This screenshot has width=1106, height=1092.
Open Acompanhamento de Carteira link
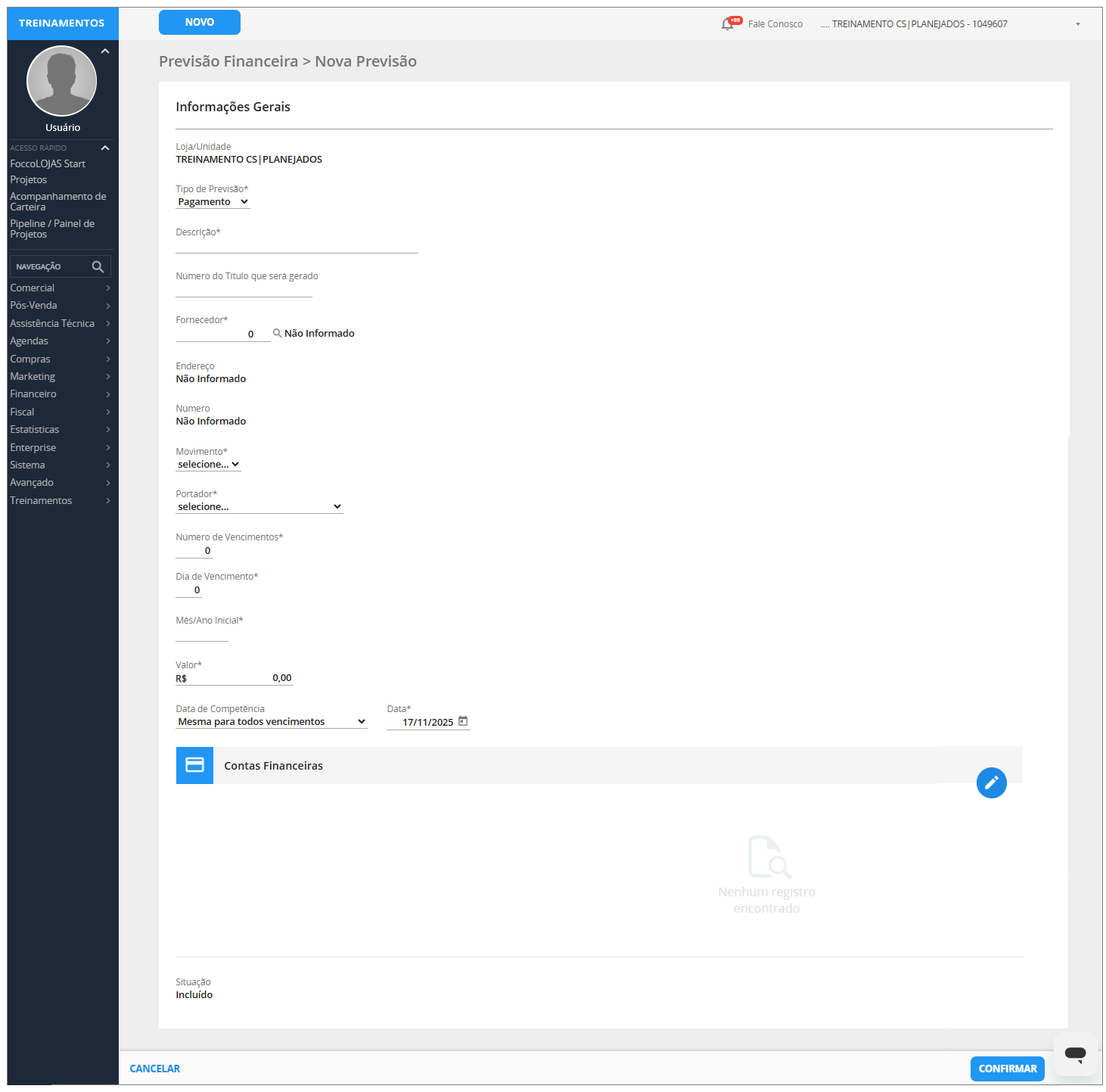click(57, 201)
